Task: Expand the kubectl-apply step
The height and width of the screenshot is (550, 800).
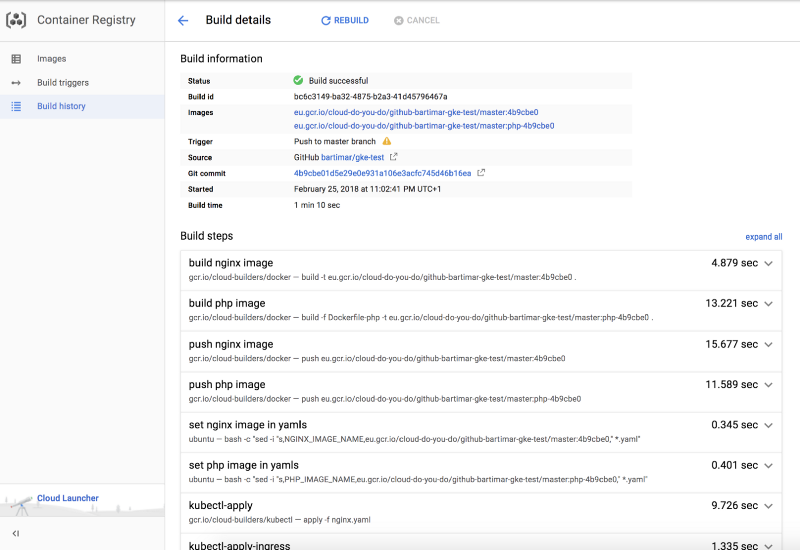Action: 768,506
